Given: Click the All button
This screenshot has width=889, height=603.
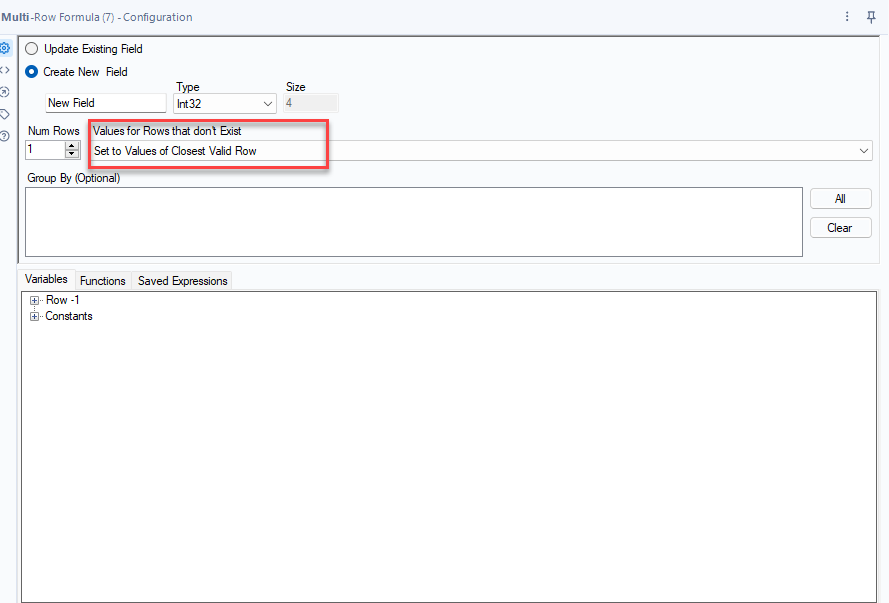Looking at the screenshot, I should tap(840, 198).
